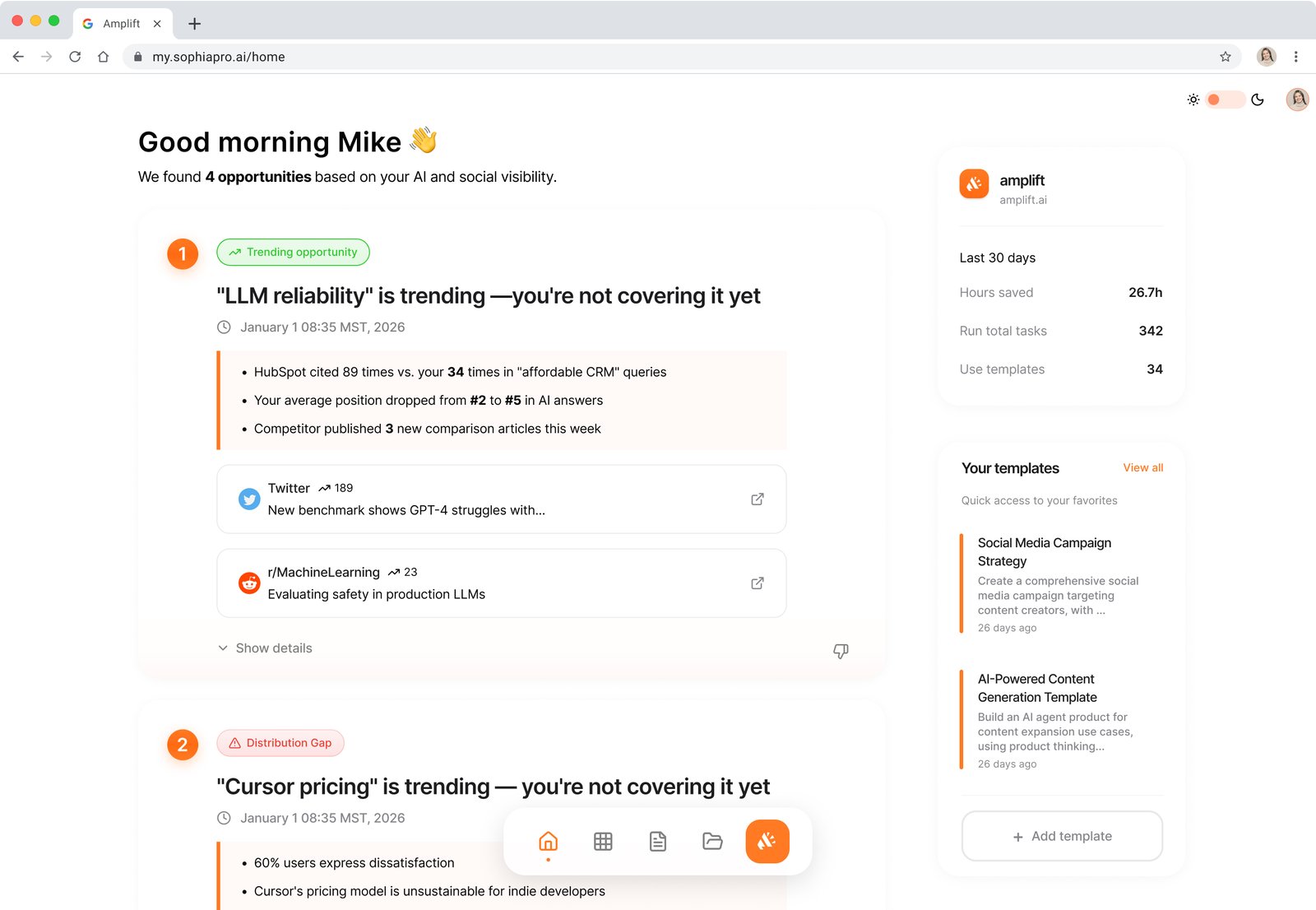This screenshot has height=910, width=1316.
Task: Open the Twitter trending post card
Action: [x=502, y=499]
